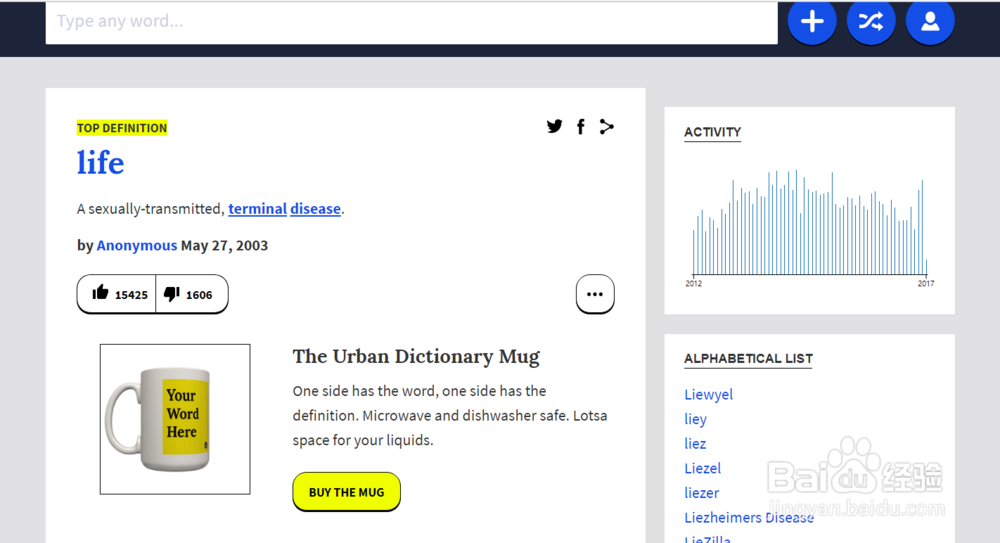Select Liezel from the alphabetical list
This screenshot has height=543, width=1000.
(x=702, y=468)
